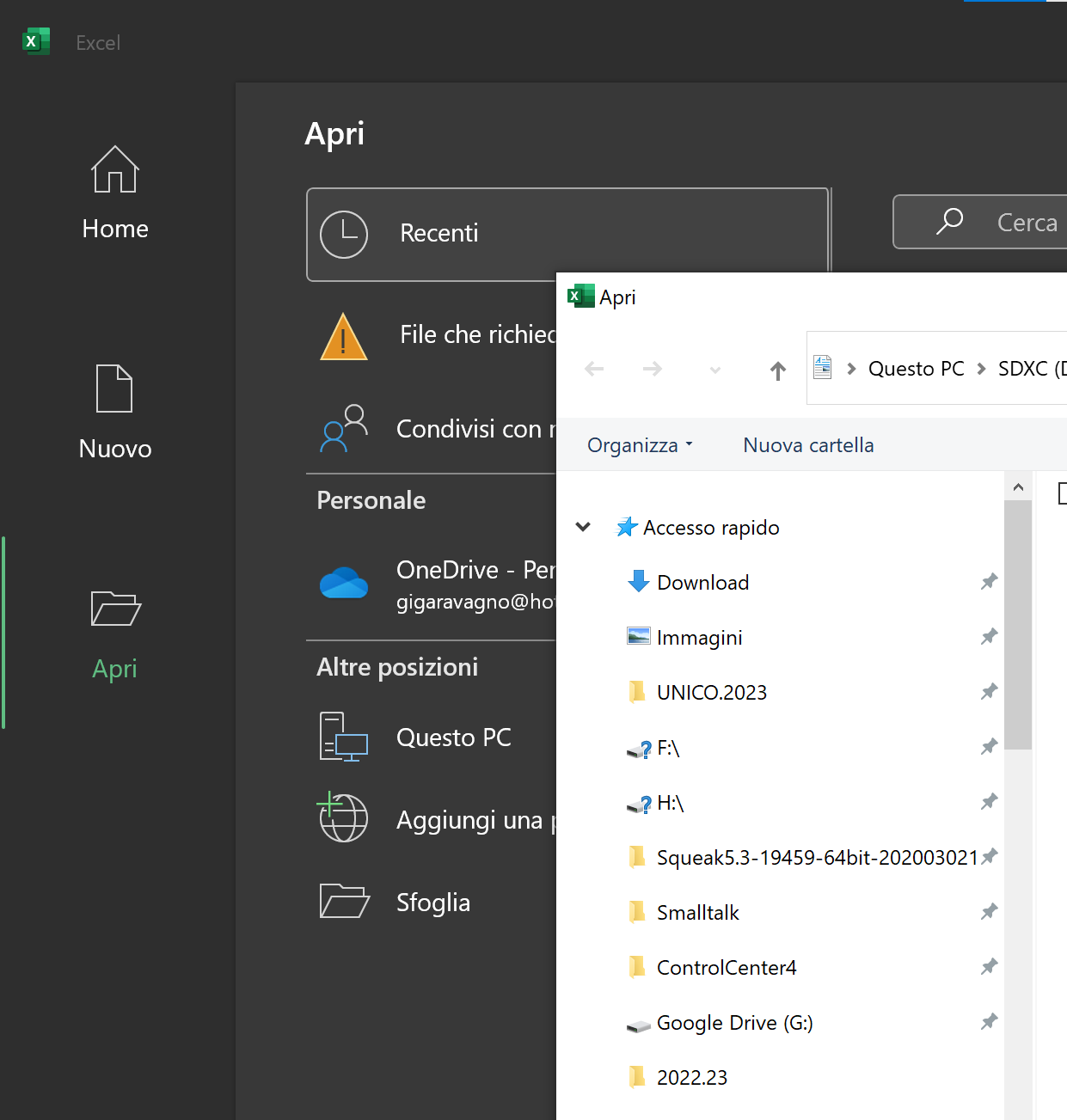Click the globe add-location icon
Viewport: 1067px width, 1120px height.
343,817
